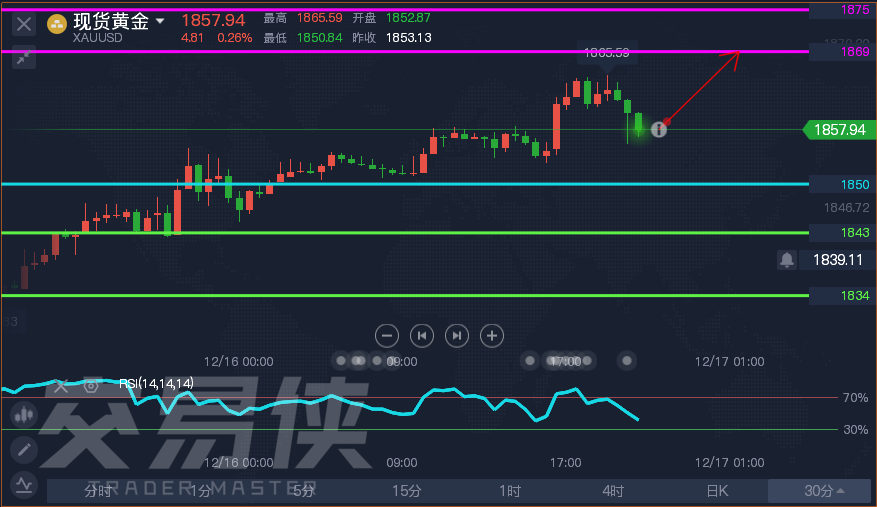Switch to the 分时 timeframe tab

coord(98,491)
